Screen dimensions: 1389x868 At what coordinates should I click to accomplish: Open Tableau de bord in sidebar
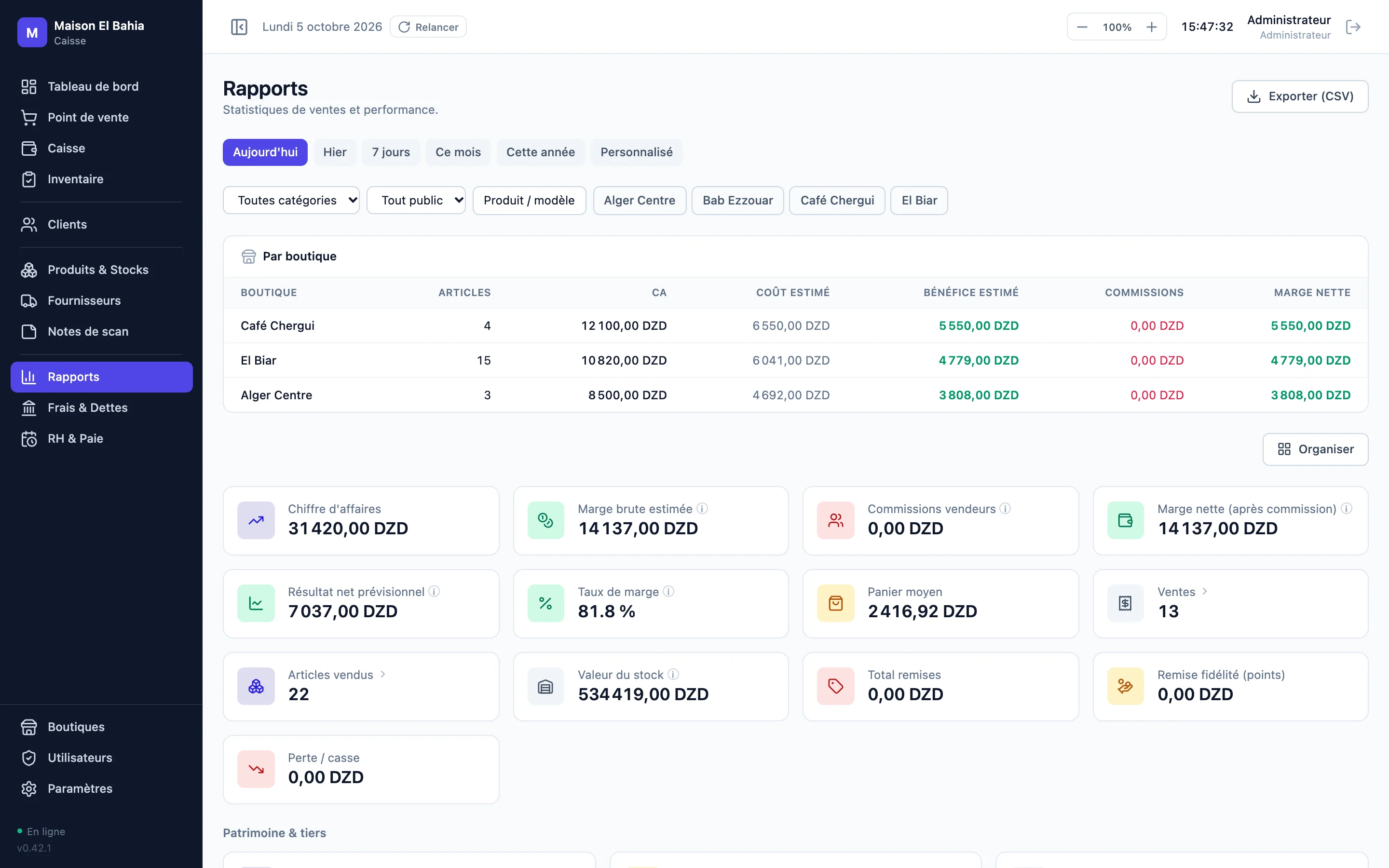tap(102, 86)
